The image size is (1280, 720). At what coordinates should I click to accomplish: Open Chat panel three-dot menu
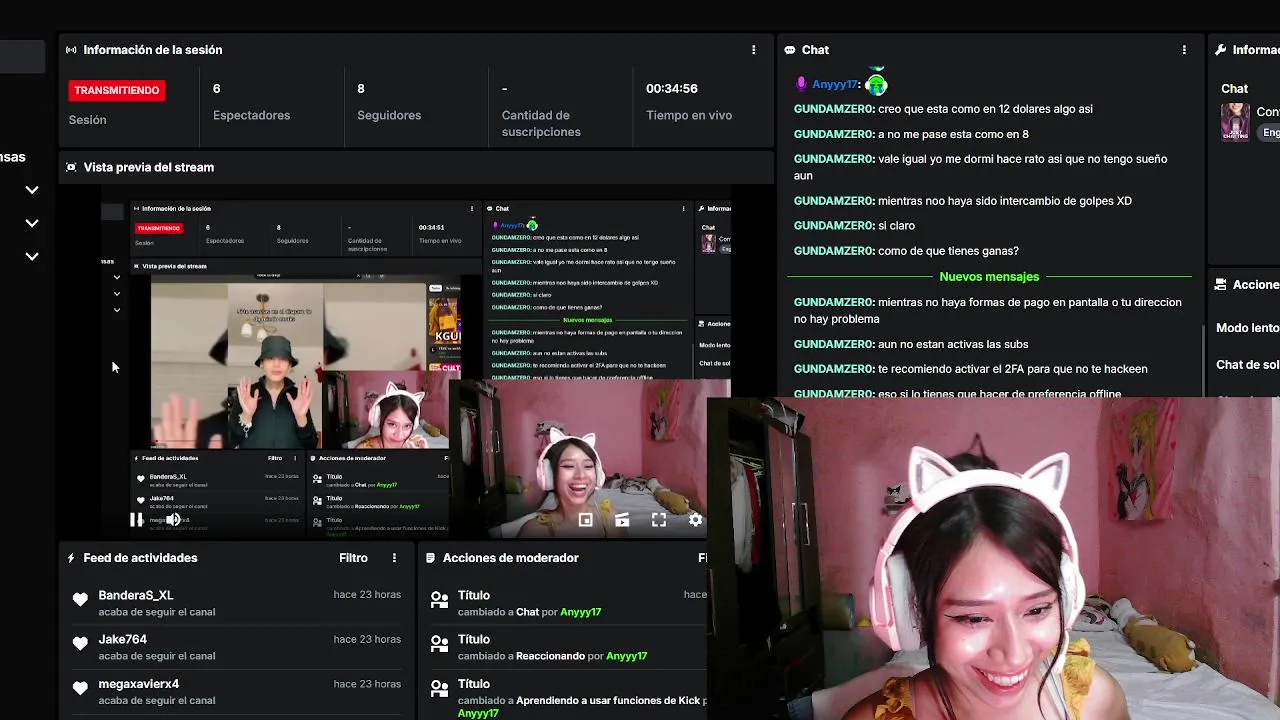click(1184, 50)
